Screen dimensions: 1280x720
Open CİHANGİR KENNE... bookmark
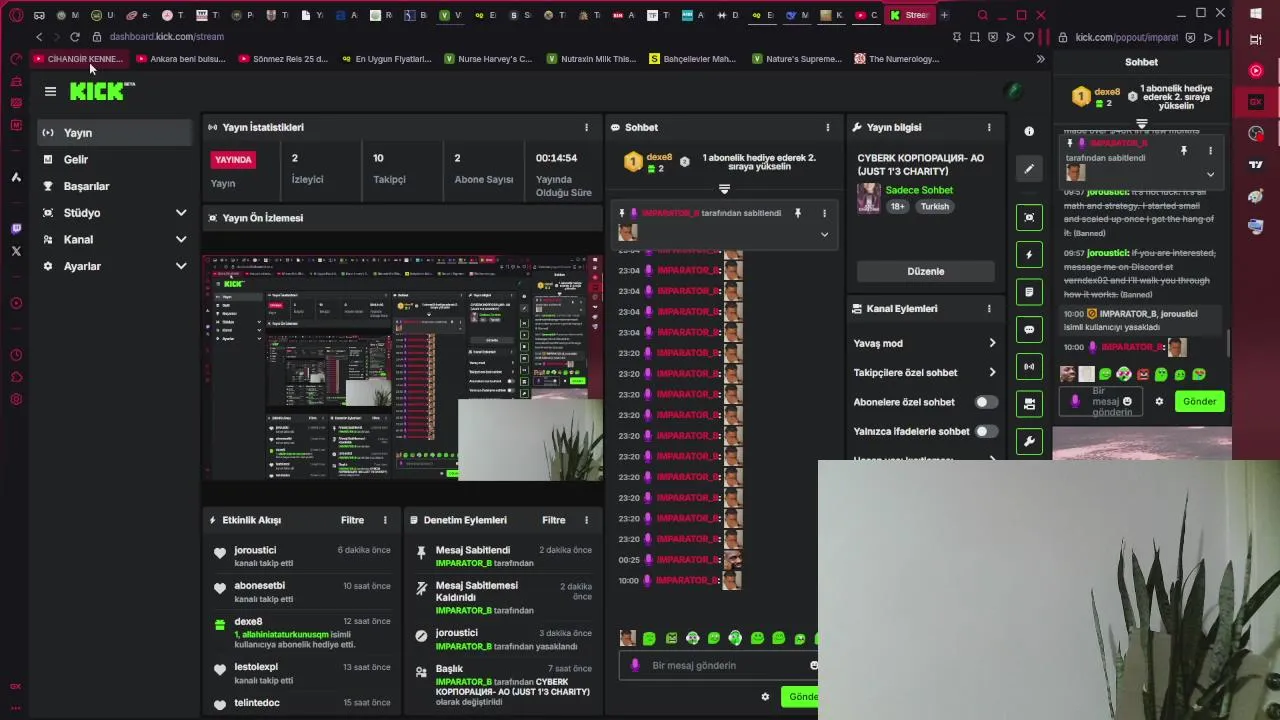click(x=78, y=59)
